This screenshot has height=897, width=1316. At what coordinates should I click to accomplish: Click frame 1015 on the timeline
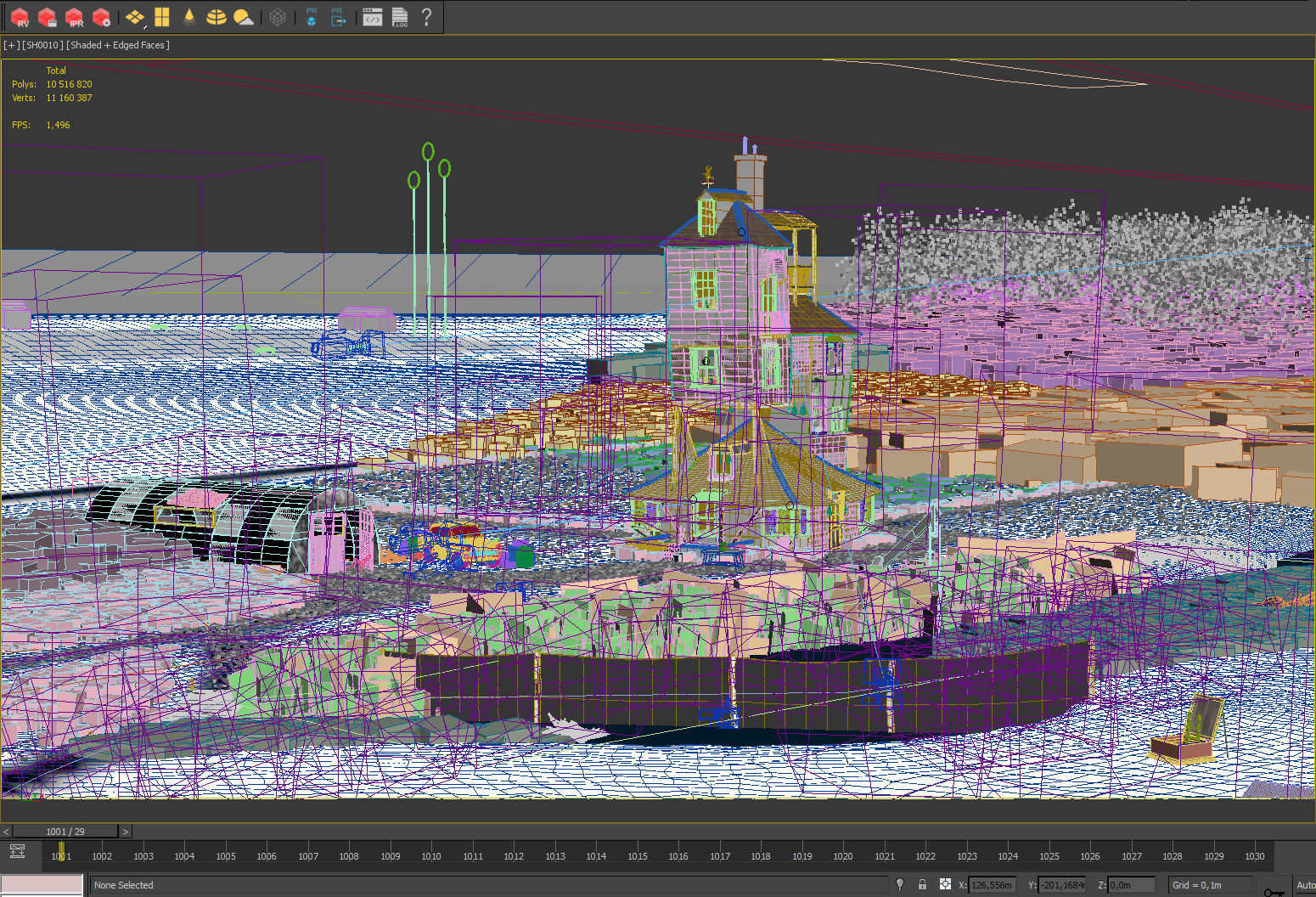tap(638, 856)
